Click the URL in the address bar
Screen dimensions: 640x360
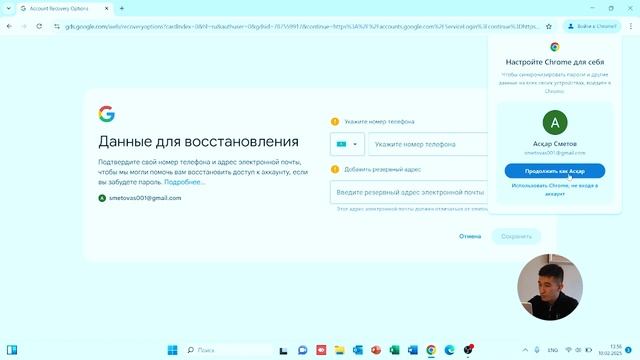click(301, 27)
